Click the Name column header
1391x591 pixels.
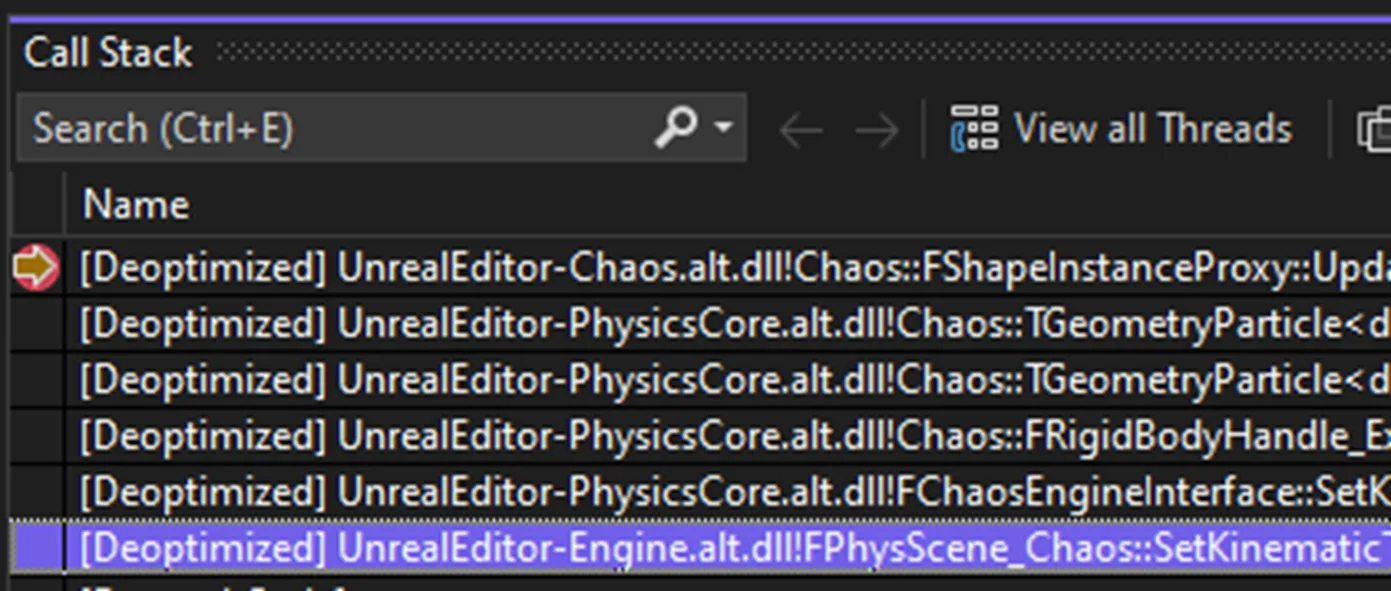pyautogui.click(x=136, y=203)
